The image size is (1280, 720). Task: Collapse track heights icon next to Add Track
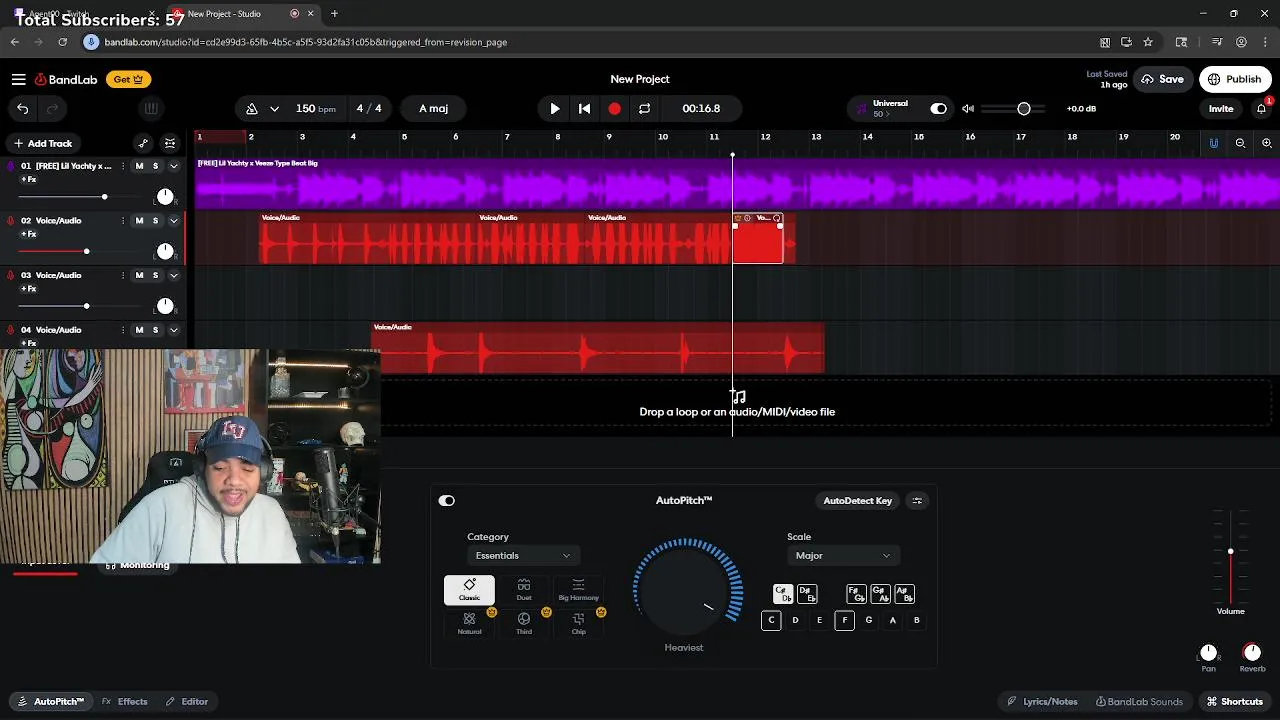click(x=170, y=143)
